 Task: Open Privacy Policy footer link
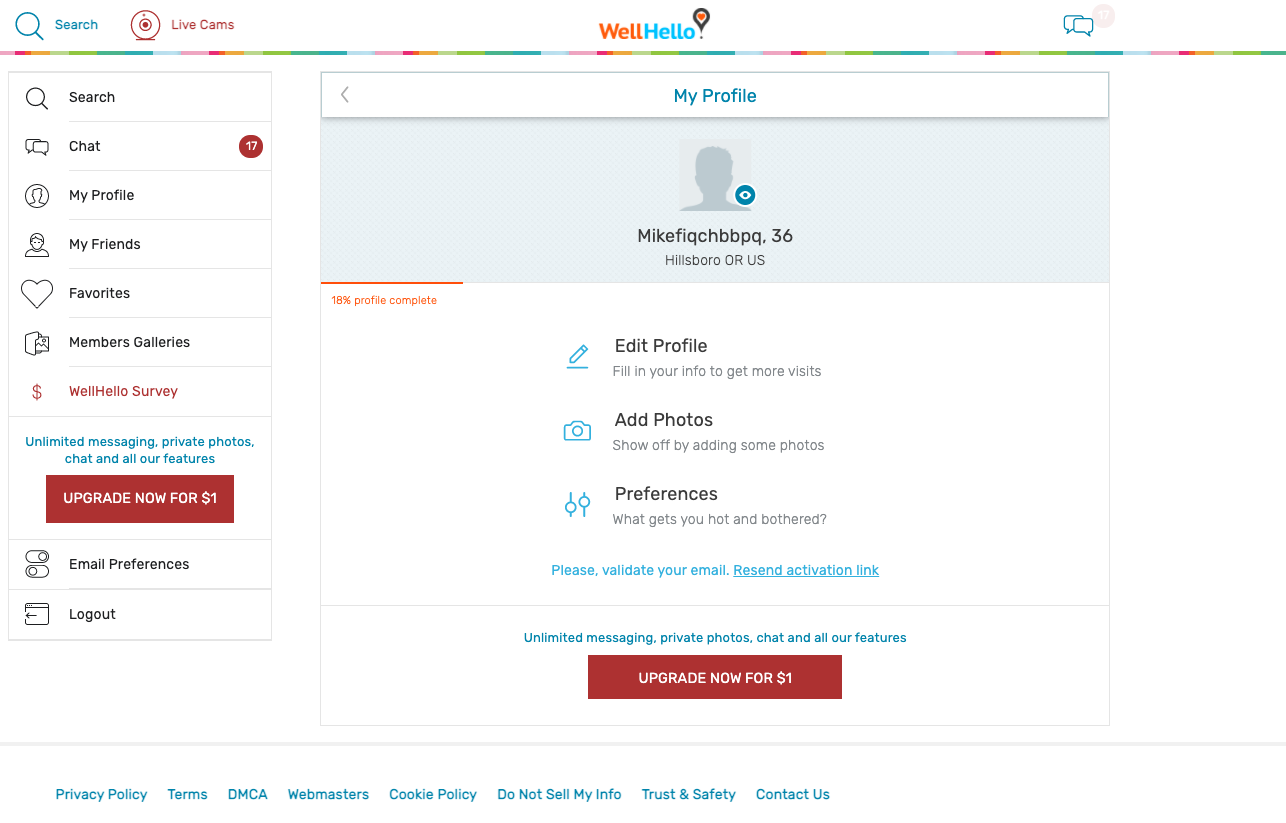[x=101, y=794]
